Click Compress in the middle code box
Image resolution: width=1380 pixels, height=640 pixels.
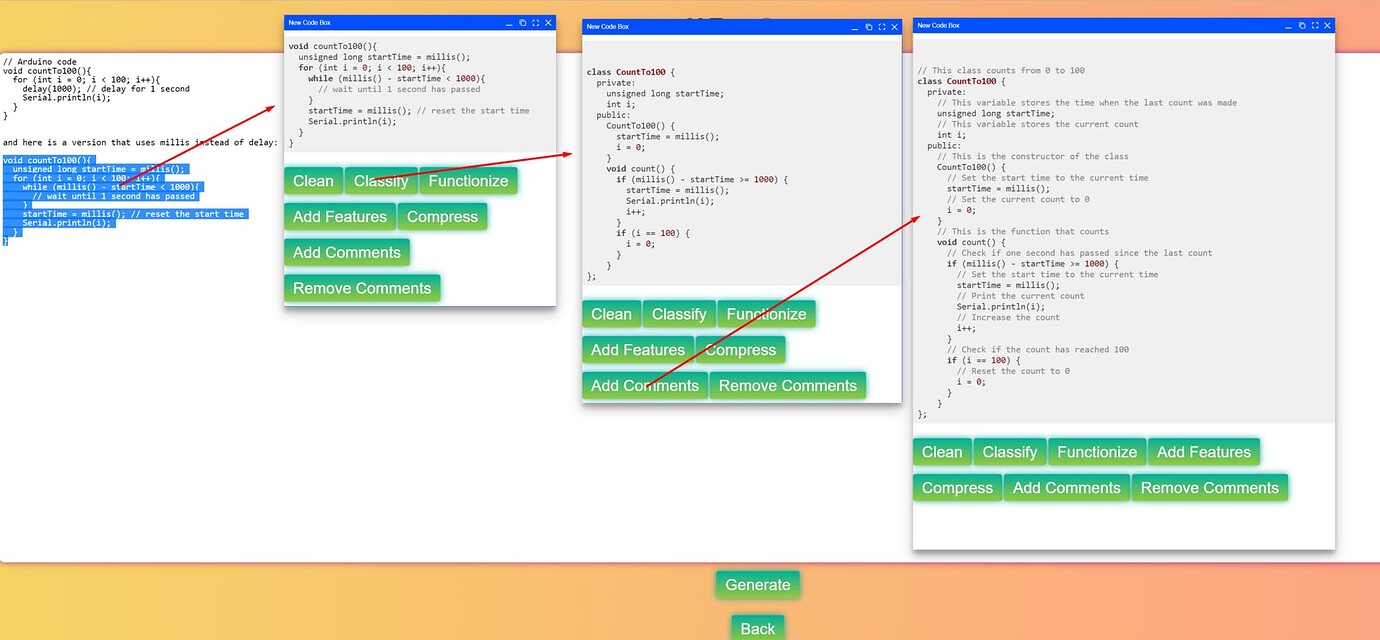[x=741, y=350]
